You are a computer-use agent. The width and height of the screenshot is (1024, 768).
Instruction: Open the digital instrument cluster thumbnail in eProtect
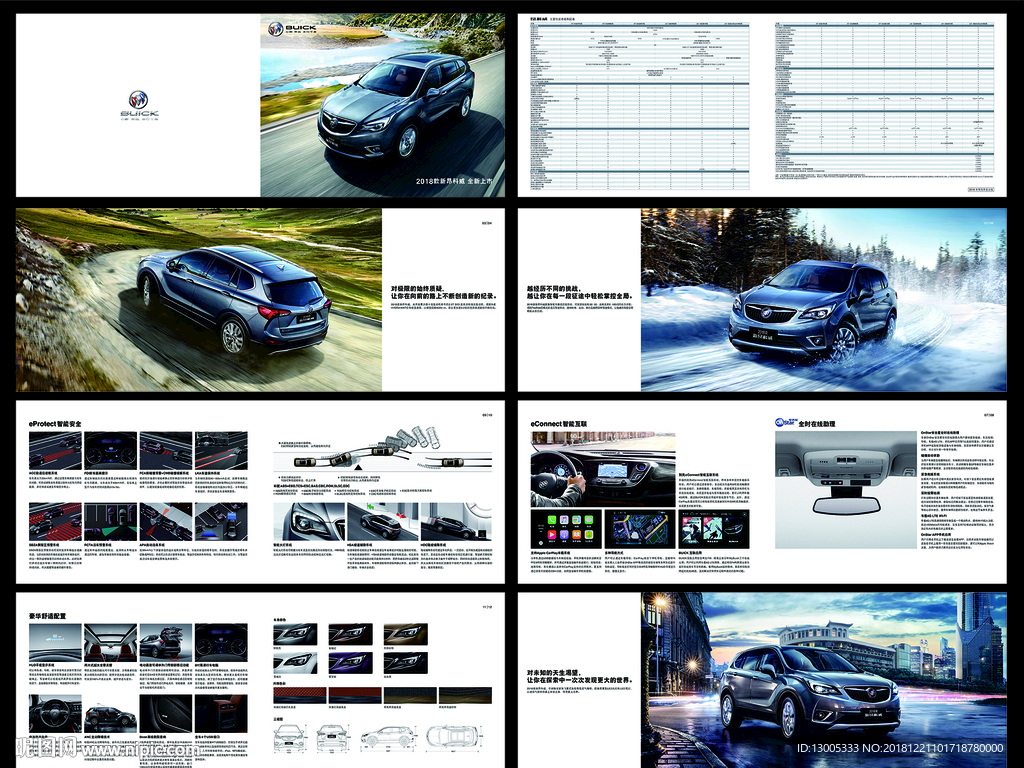(110, 451)
